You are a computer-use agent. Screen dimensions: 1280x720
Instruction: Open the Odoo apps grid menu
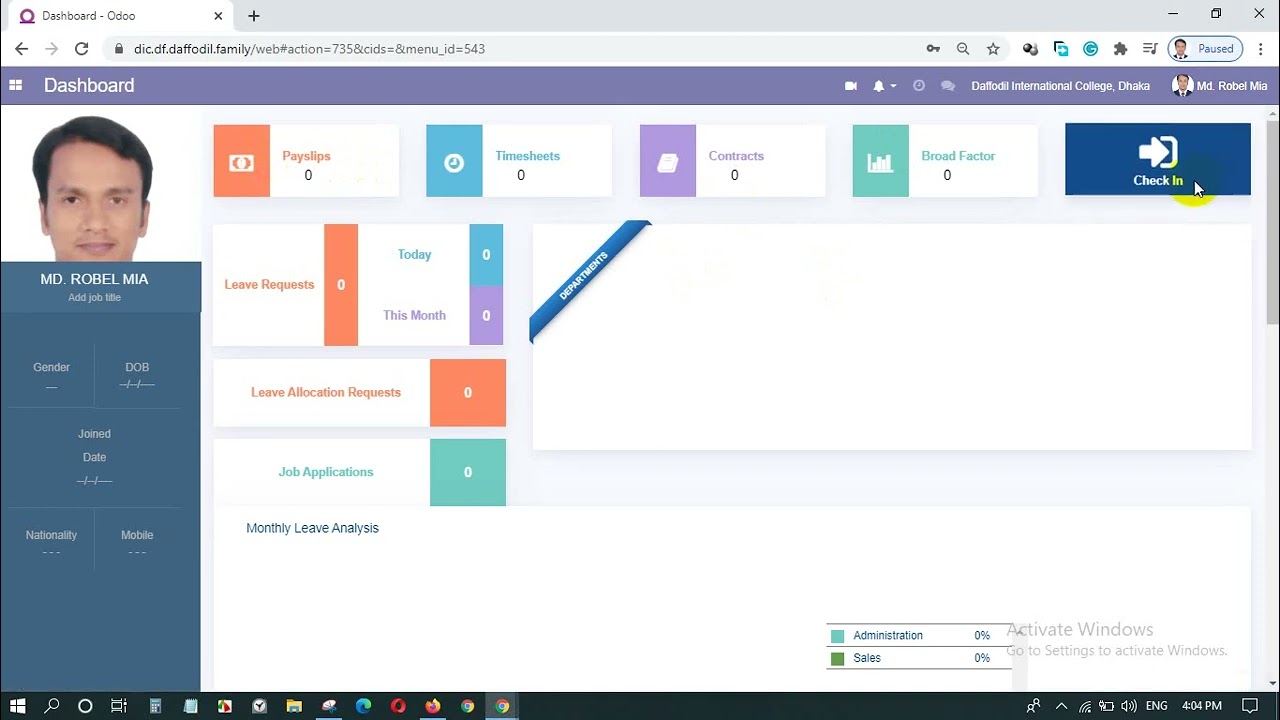point(16,86)
